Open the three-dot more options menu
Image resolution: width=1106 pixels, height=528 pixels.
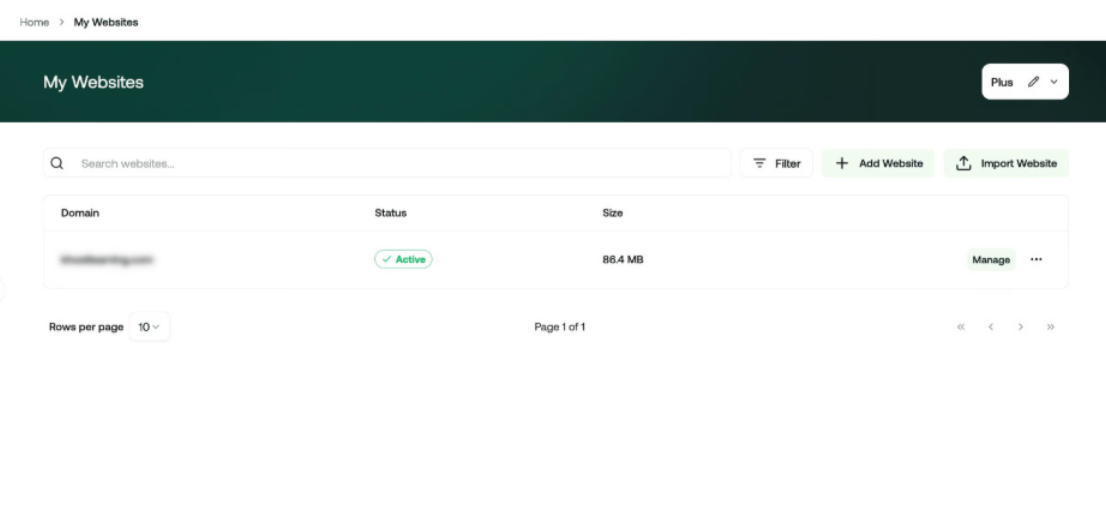pyautogui.click(x=1036, y=259)
